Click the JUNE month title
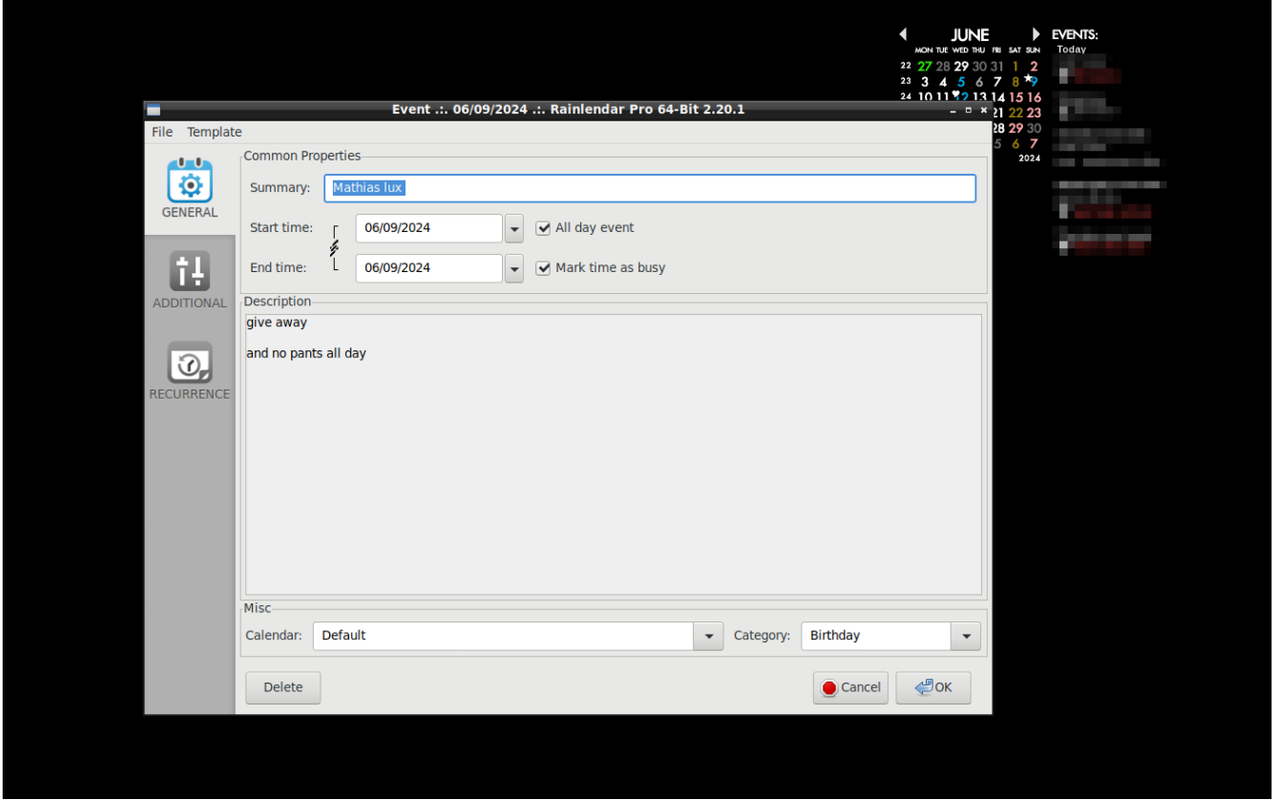The height and width of the screenshot is (800, 1274). (970, 35)
